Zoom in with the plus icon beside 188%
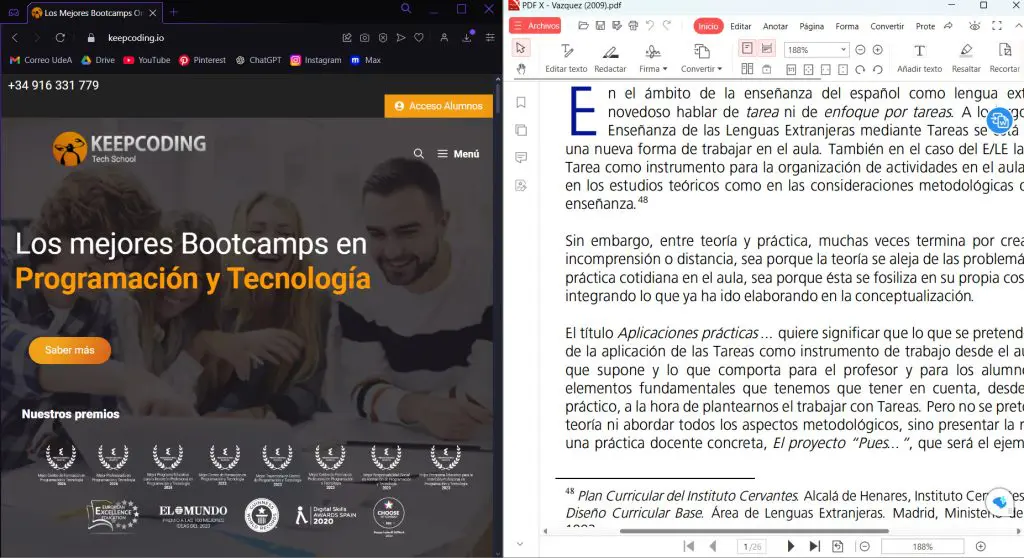Screen dimensions: 1024x558 point(878,50)
